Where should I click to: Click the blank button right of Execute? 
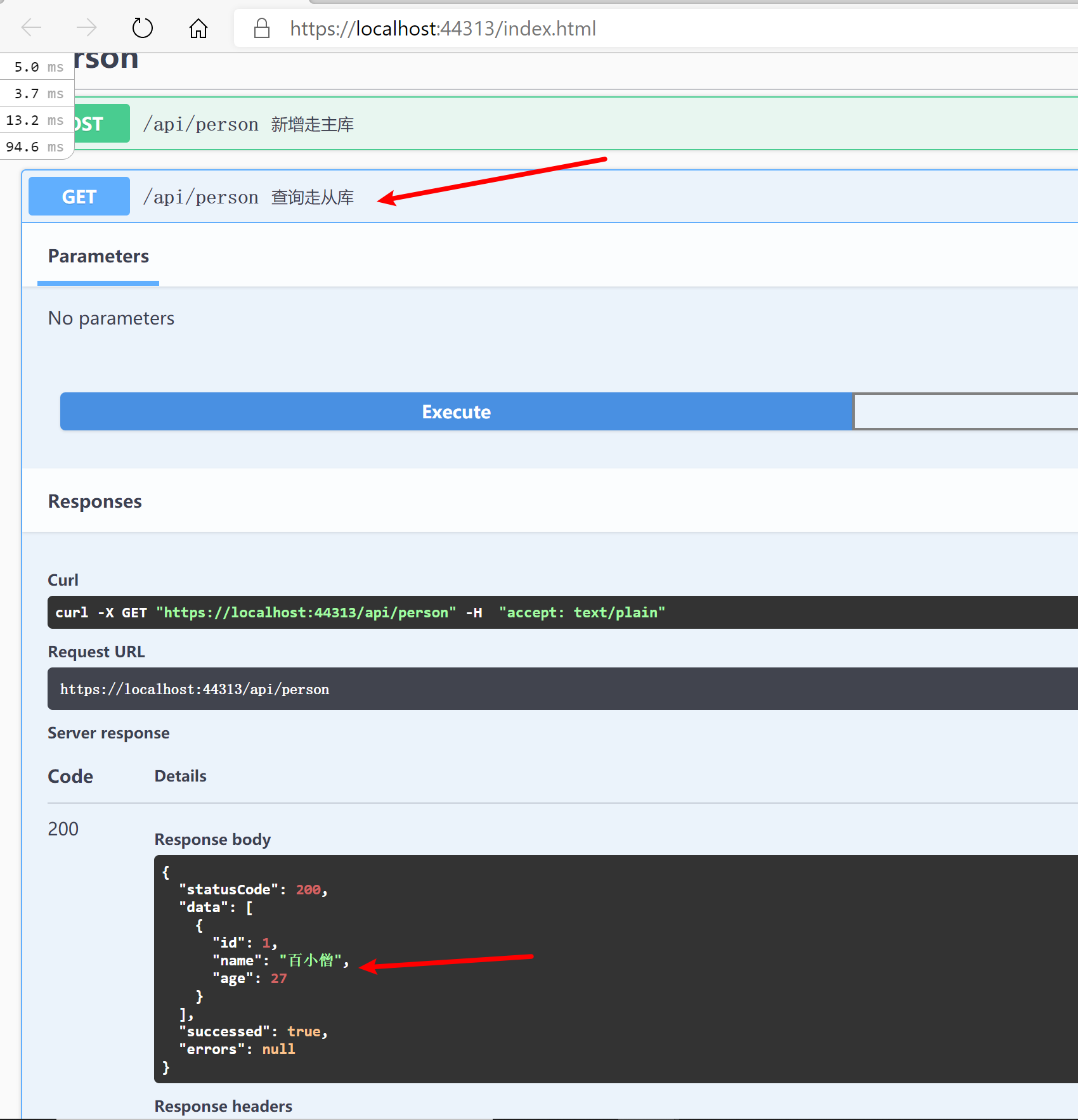[x=964, y=412]
